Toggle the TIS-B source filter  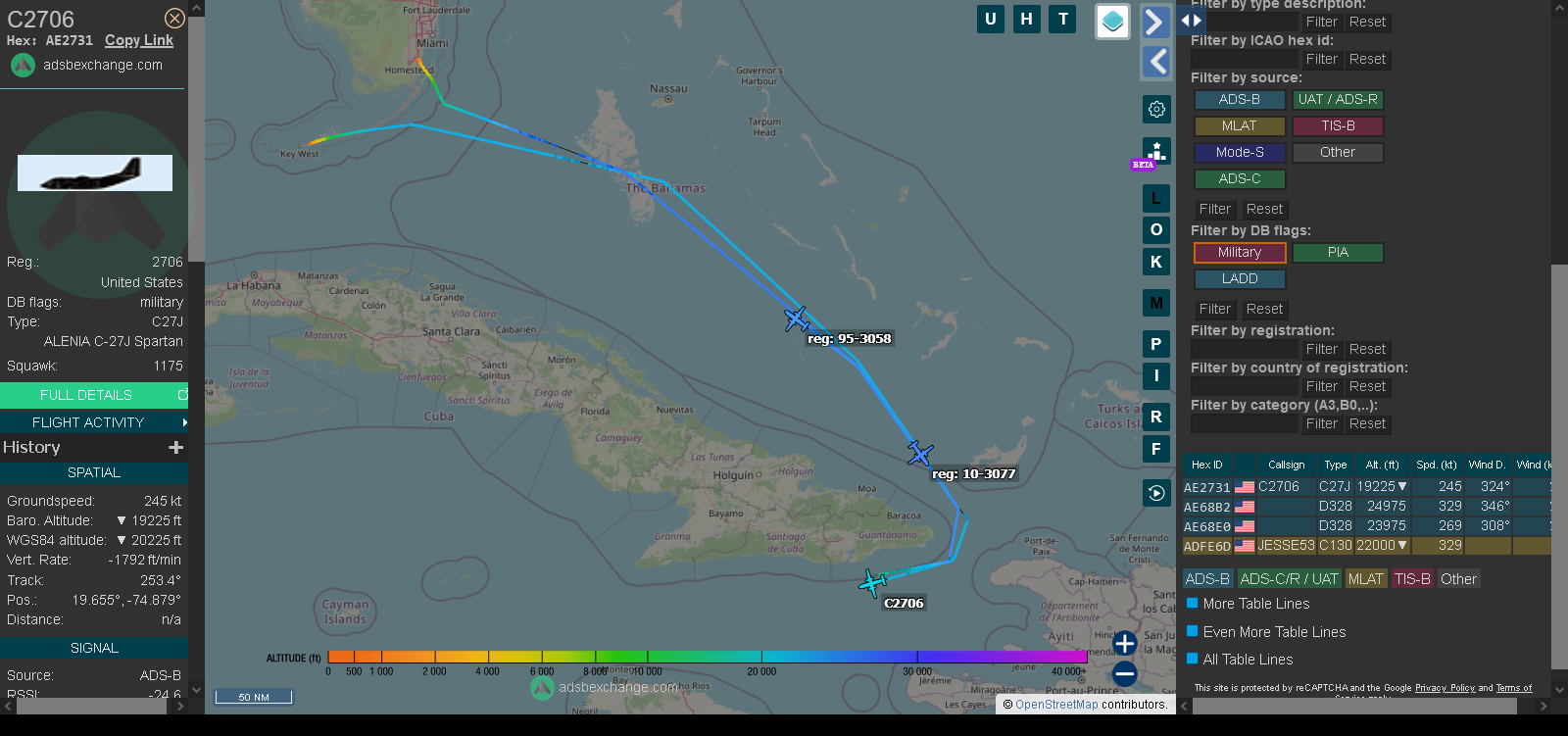1338,126
